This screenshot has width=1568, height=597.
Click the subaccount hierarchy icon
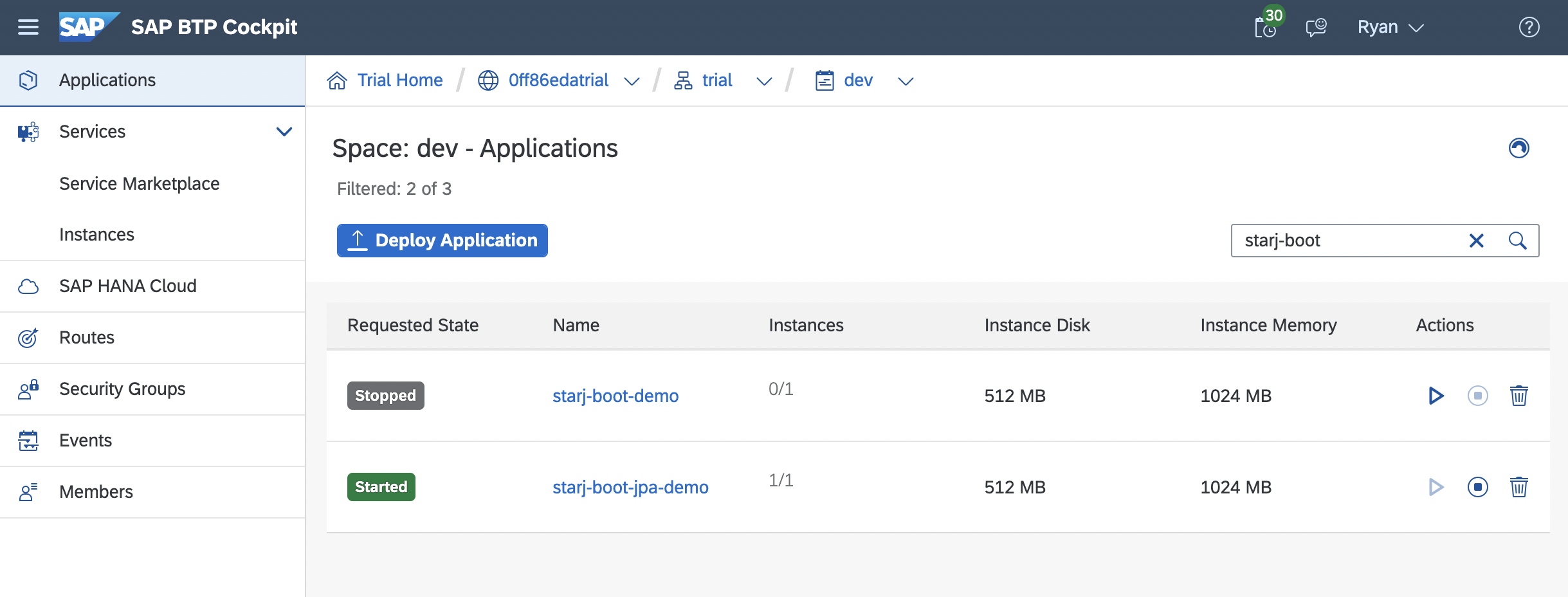pyautogui.click(x=683, y=80)
